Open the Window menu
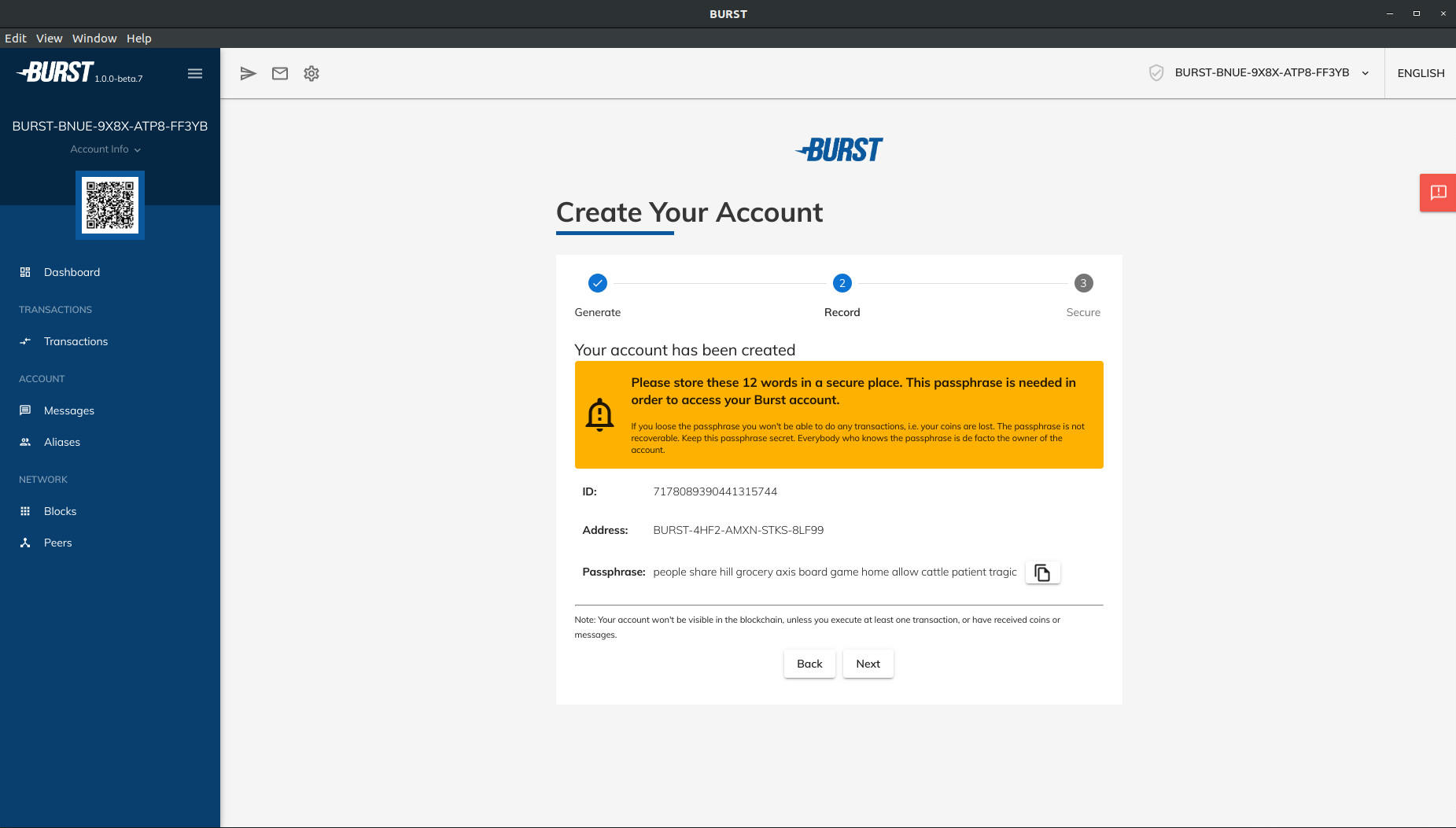This screenshot has height=828, width=1456. (x=94, y=39)
